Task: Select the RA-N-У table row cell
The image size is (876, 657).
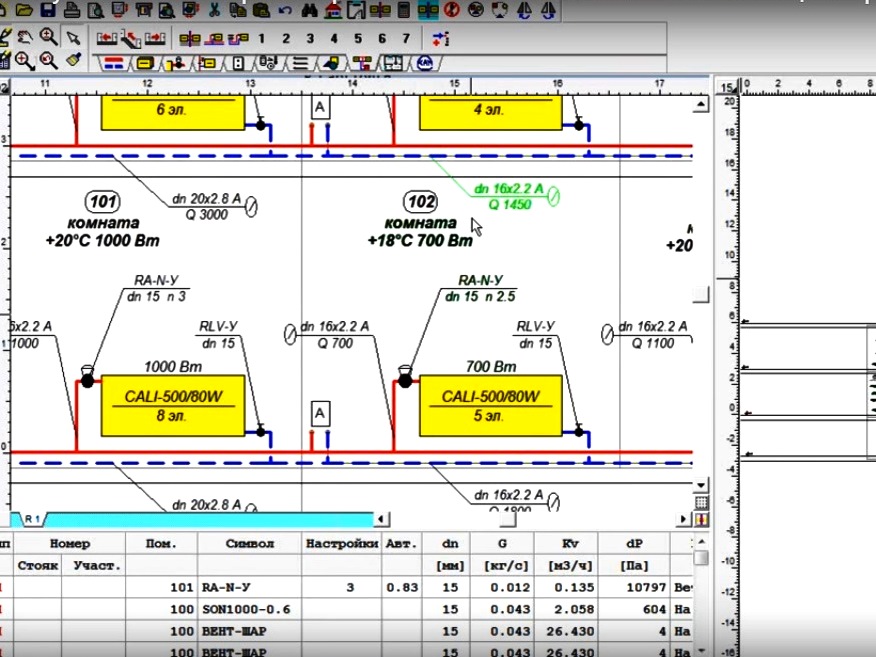Action: click(x=249, y=588)
